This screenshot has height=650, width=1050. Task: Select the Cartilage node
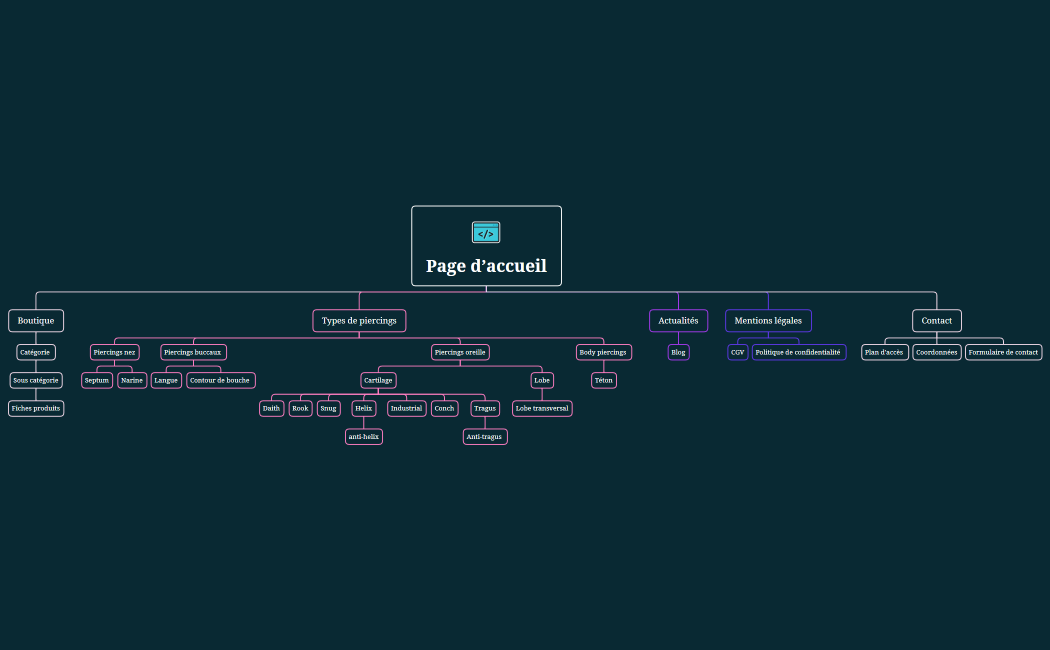coord(378,380)
